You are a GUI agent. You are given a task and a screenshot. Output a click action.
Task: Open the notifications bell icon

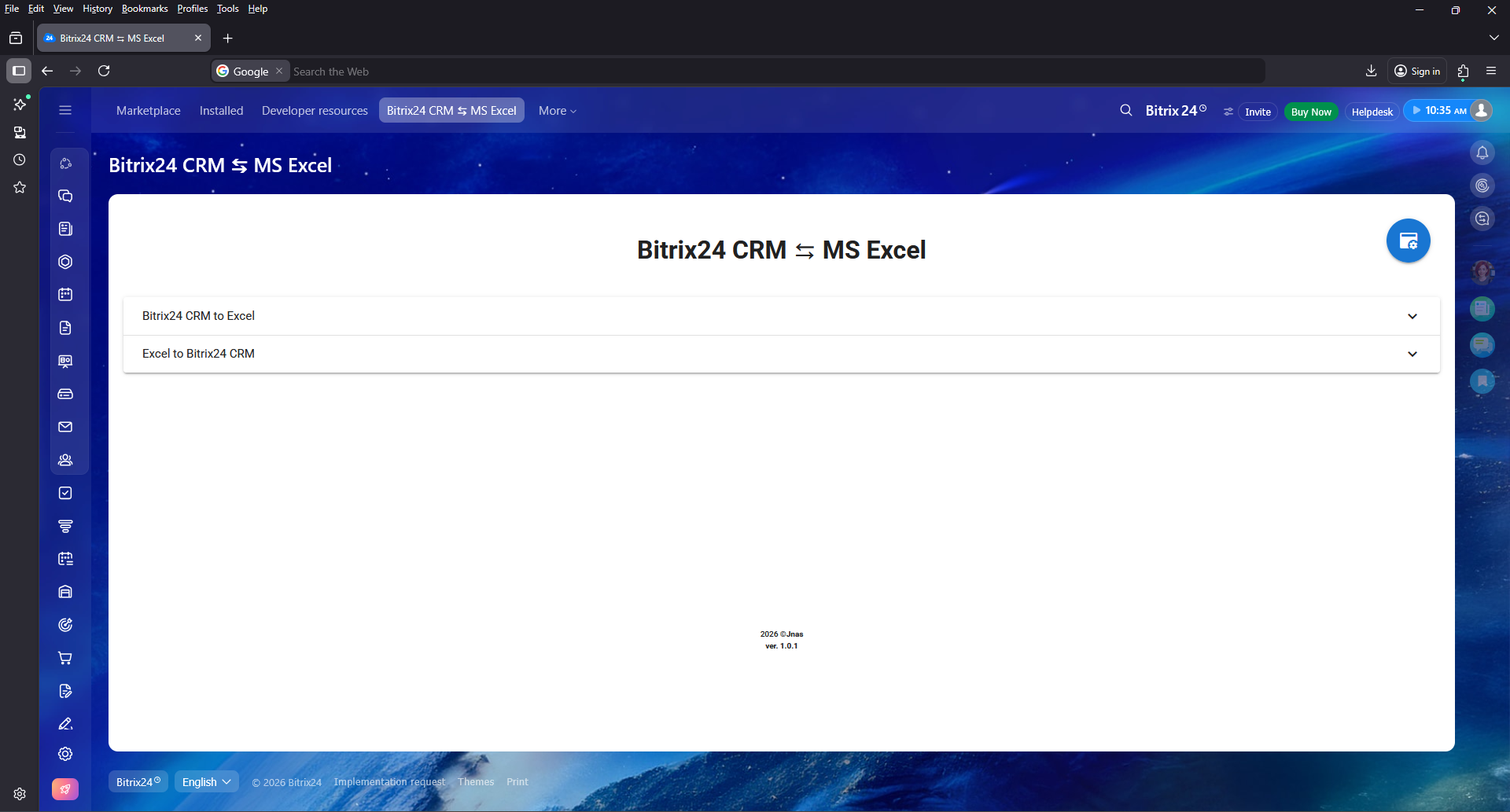[x=1482, y=152]
